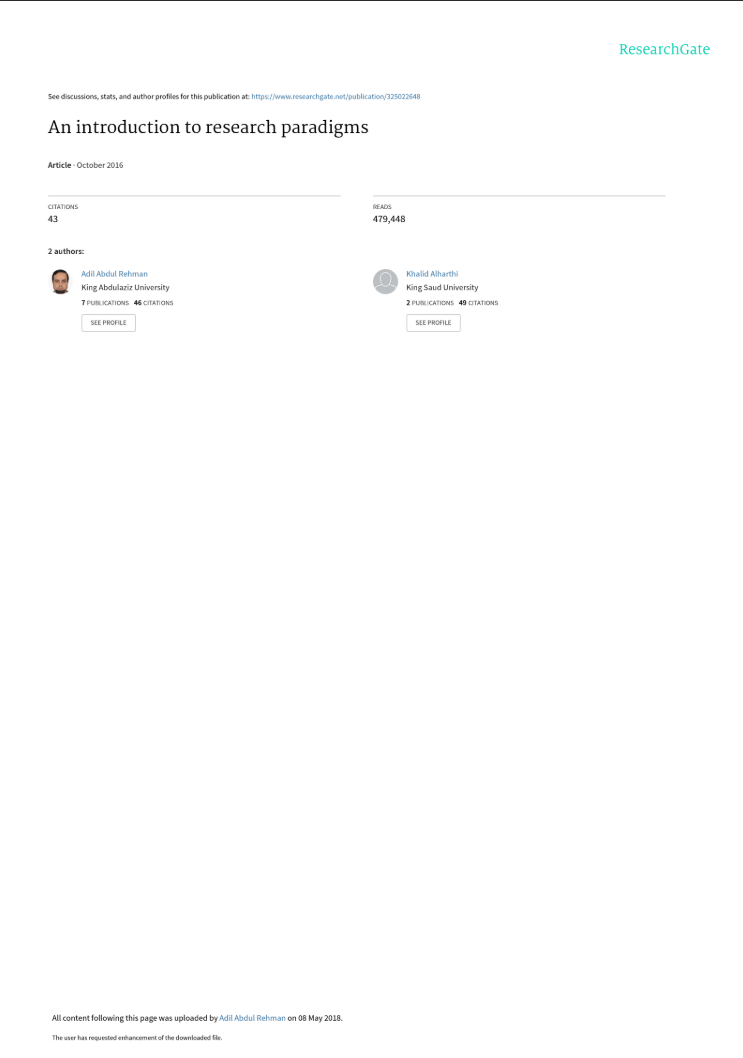
Task: Click SEE PROFILE button under King Abdulaziz University
Action: coord(109,323)
